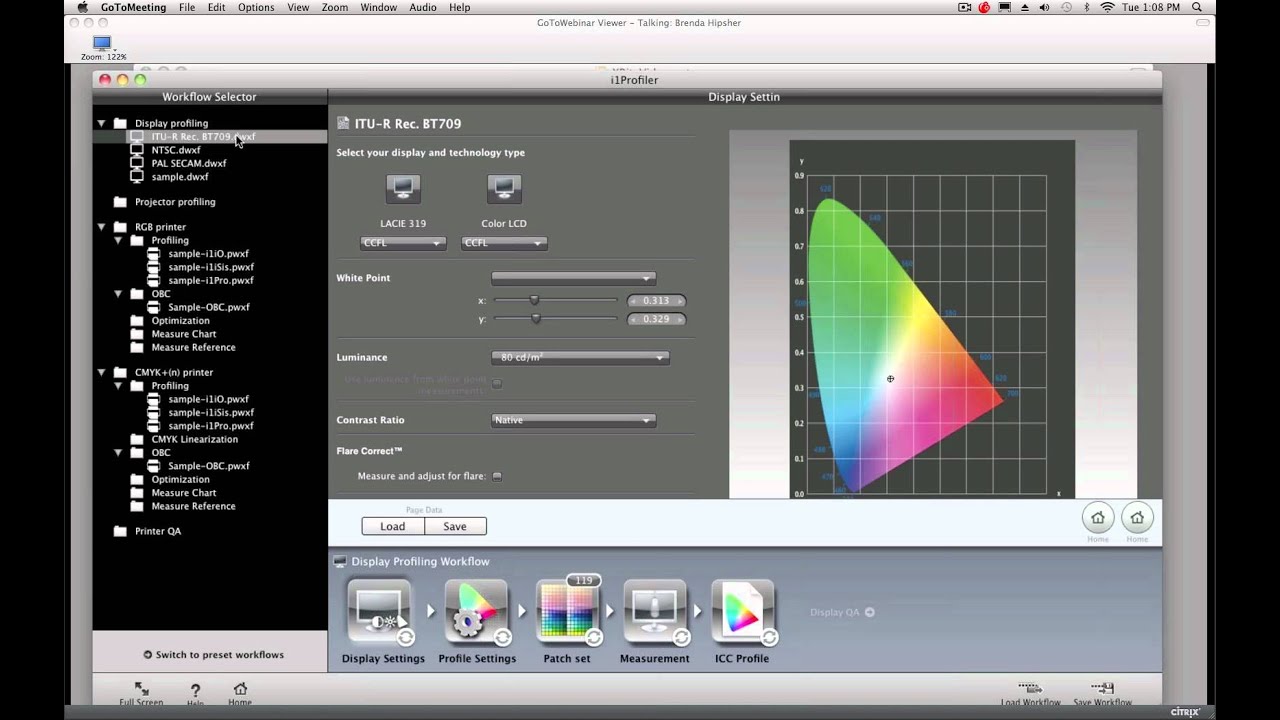Collapse OBC folder under CMYK+(n) printer
Screen dimensions: 1280x720
(118, 452)
